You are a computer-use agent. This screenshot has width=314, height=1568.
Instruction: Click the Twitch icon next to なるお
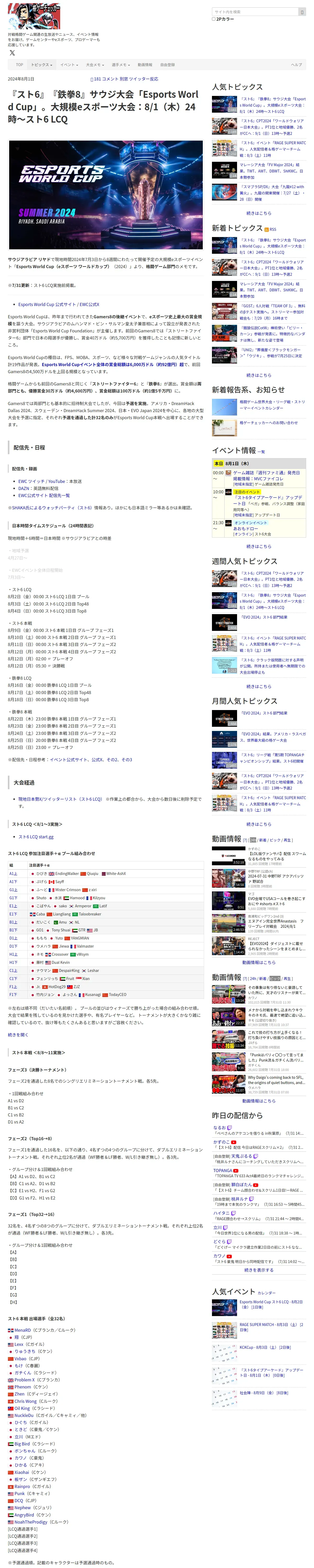(230, 1127)
